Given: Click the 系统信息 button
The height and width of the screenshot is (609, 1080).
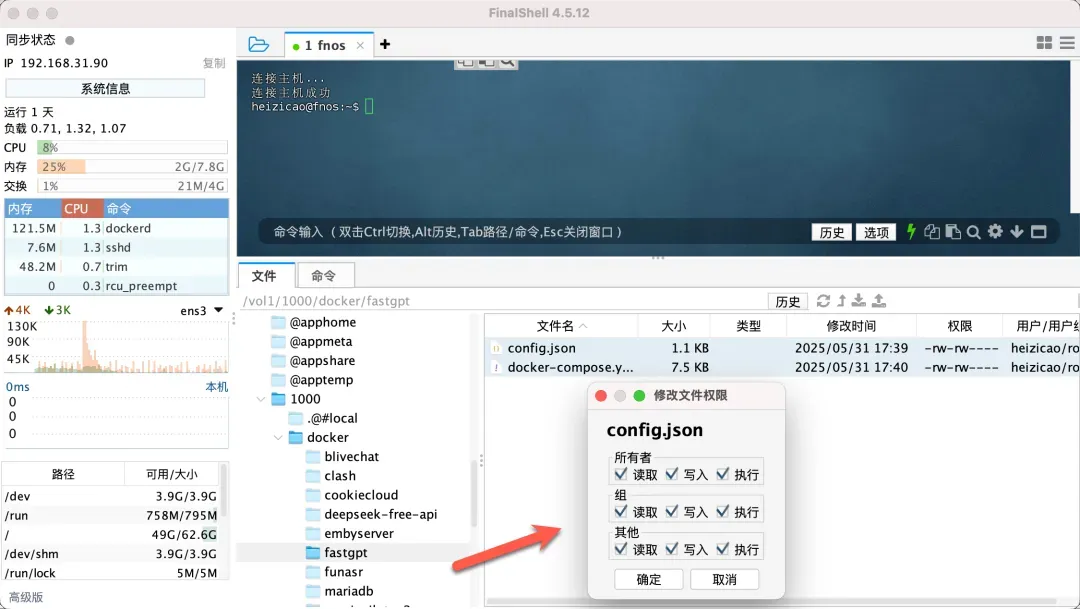Looking at the screenshot, I should [105, 88].
